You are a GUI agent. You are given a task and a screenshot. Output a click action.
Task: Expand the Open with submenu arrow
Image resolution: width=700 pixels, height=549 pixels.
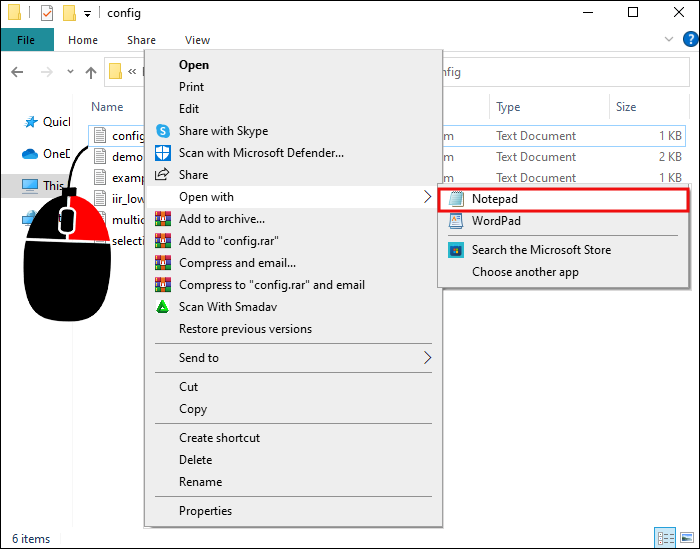coord(427,197)
